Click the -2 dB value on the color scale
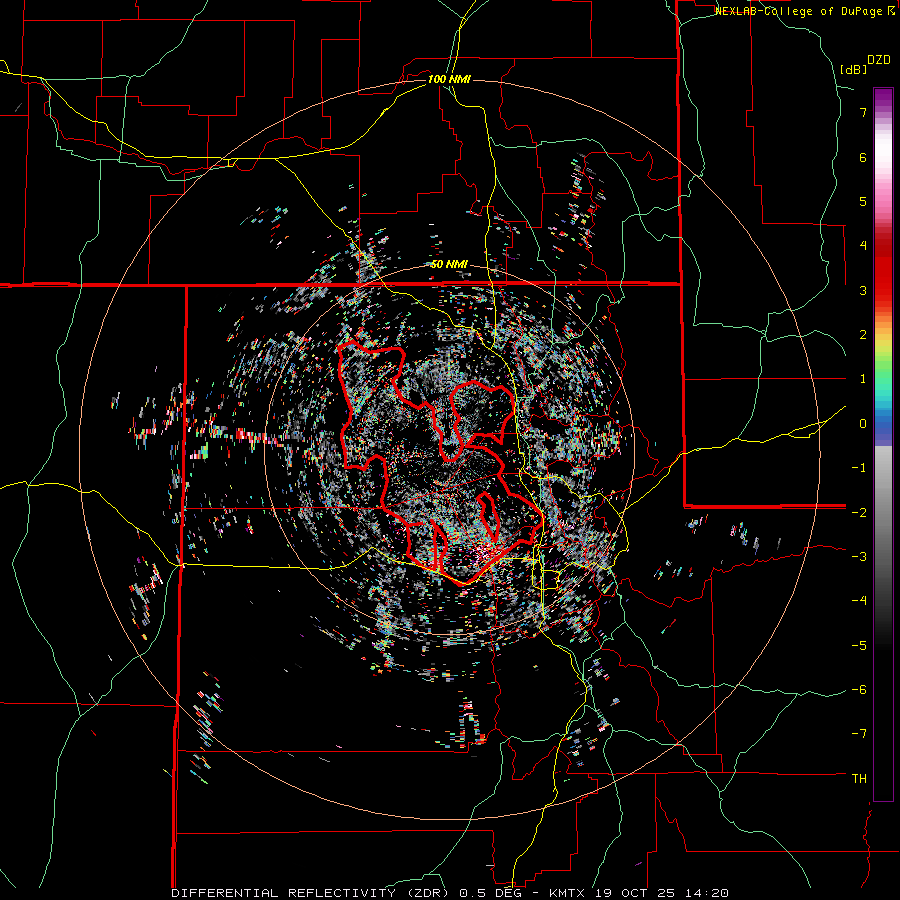The height and width of the screenshot is (900, 900). (x=859, y=512)
